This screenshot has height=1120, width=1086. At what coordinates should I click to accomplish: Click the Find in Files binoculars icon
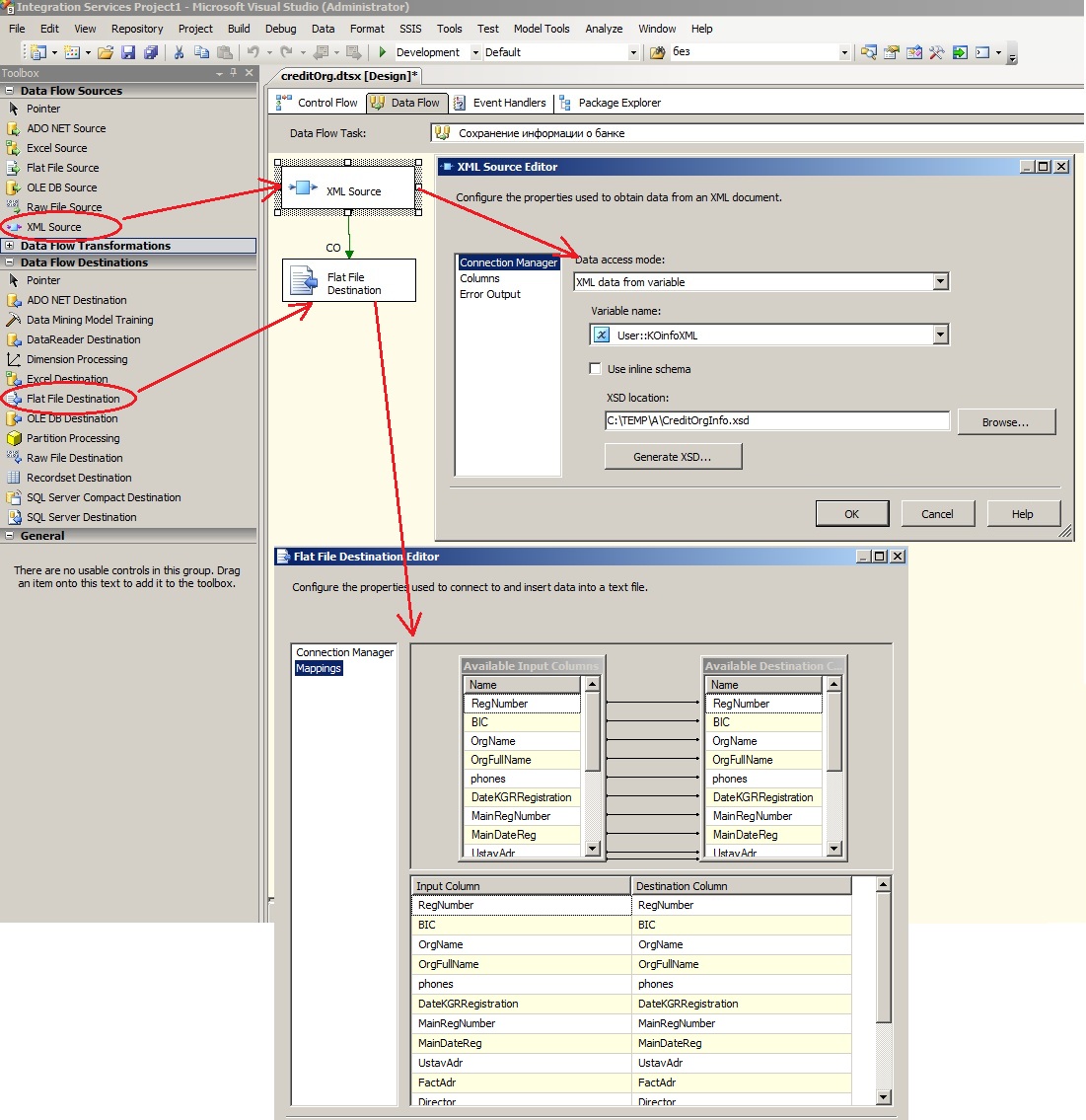point(658,52)
